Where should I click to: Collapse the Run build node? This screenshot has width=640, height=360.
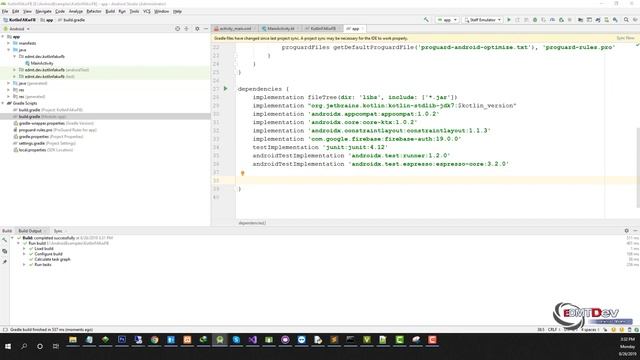18,243
